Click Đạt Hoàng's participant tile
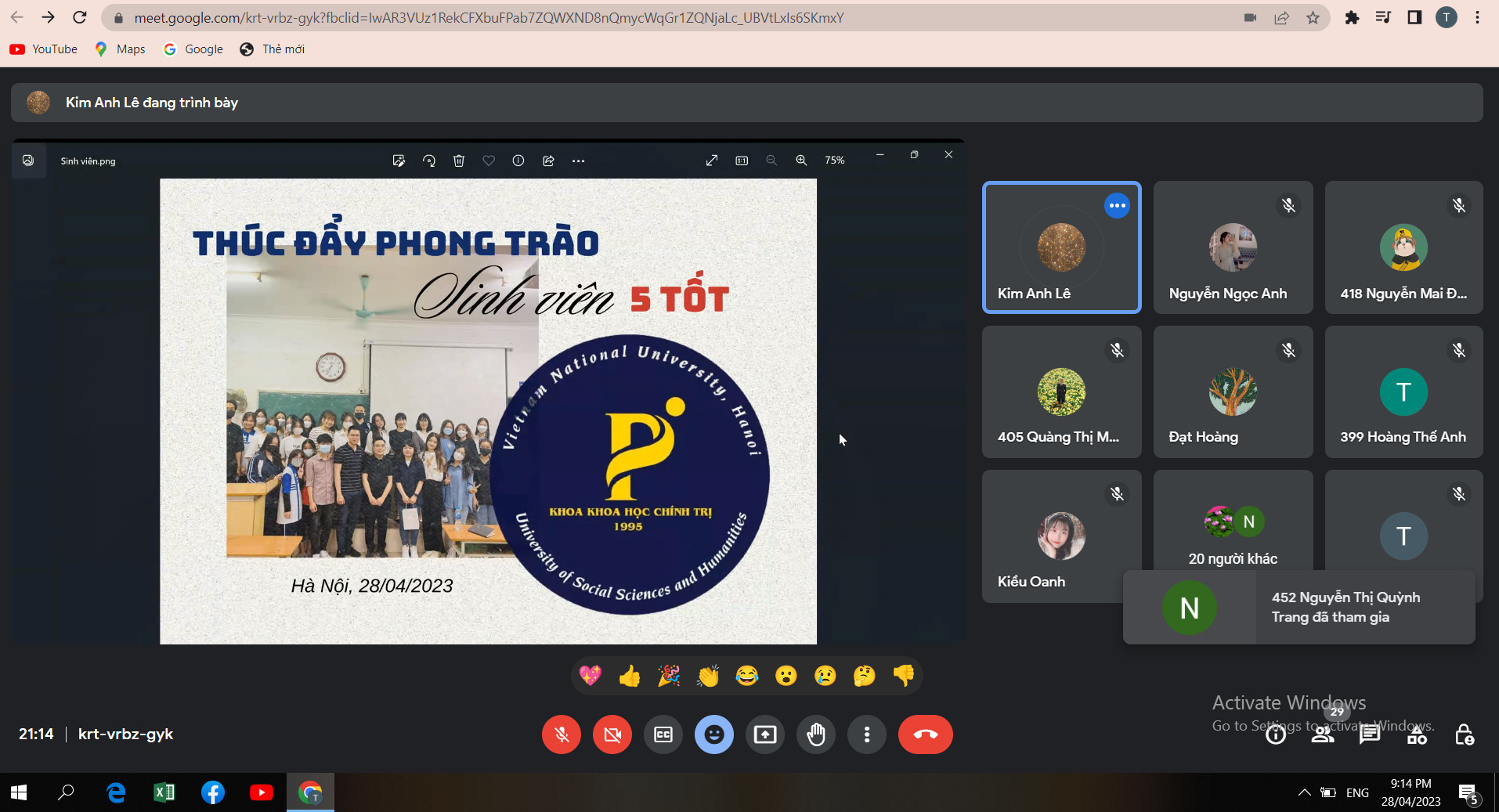 pos(1233,392)
